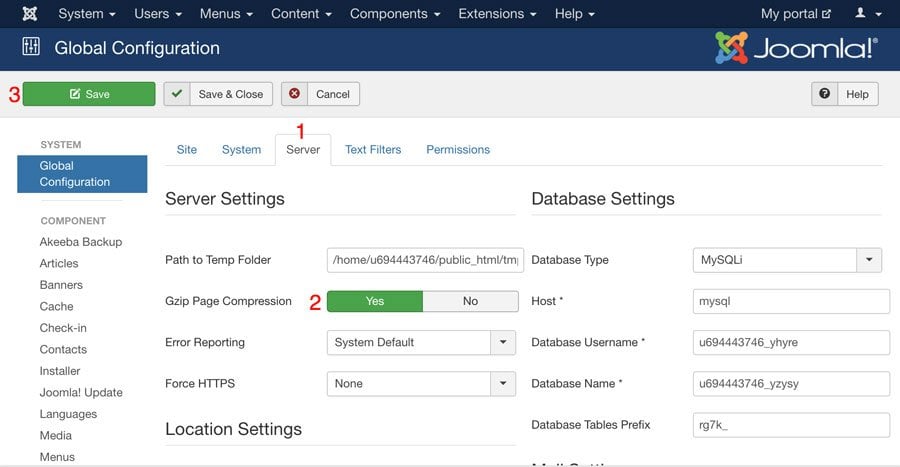Click the Force HTTPS label

[200, 384]
